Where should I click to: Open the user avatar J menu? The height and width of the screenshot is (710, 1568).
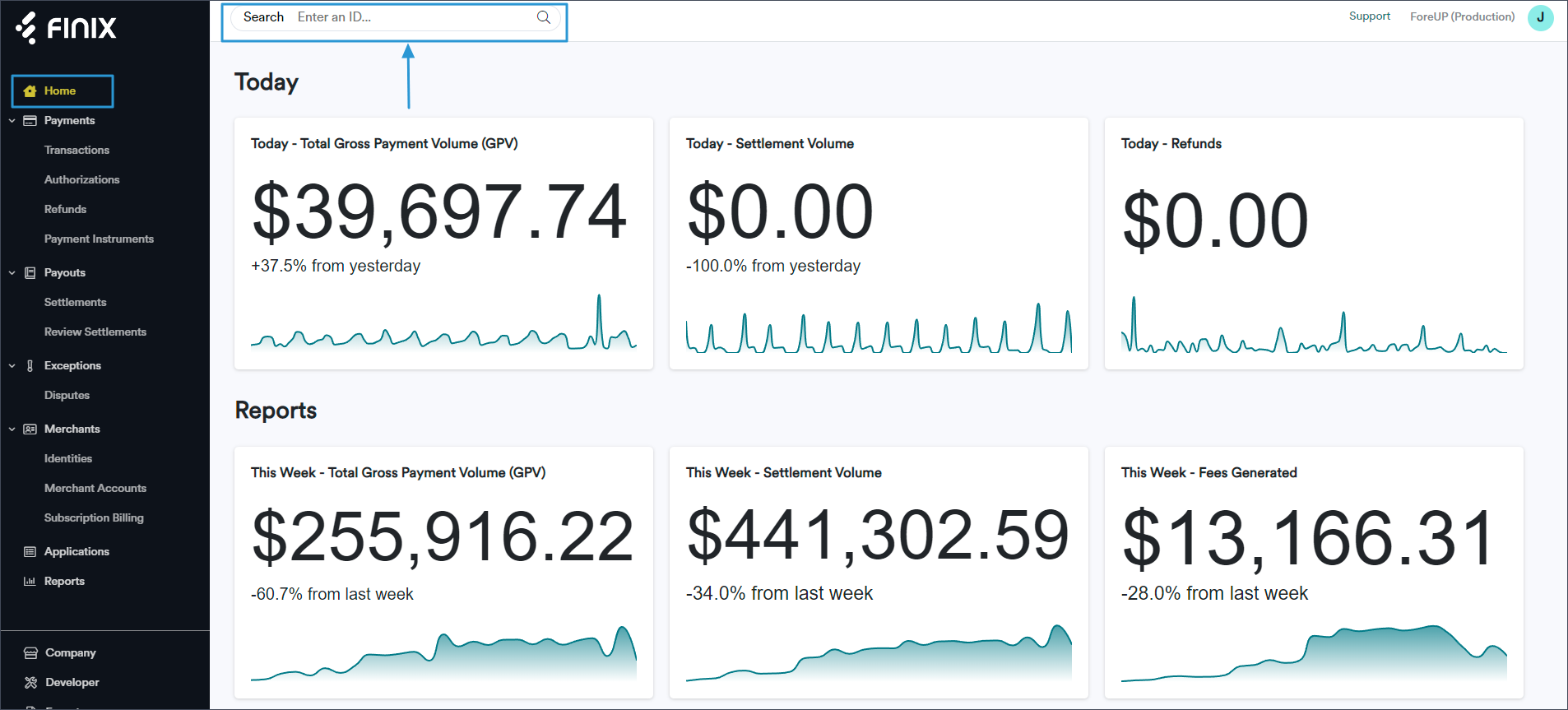1540,17
